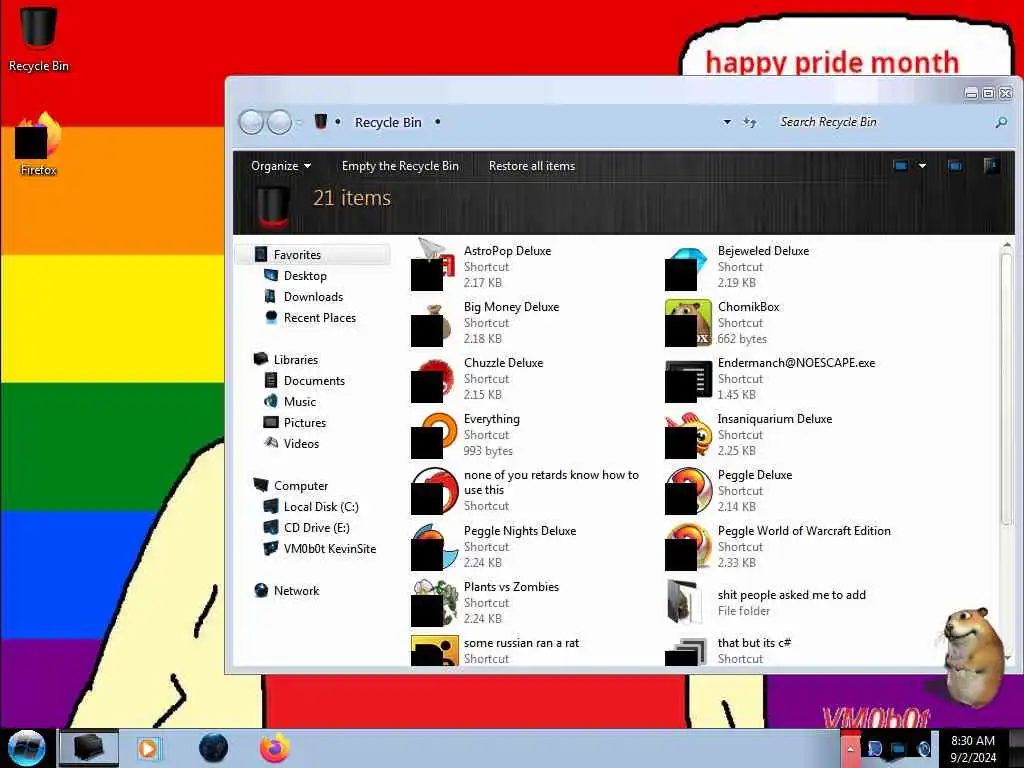The width and height of the screenshot is (1024, 768).
Task: Click the file list vertical scrollbar
Action: click(x=1006, y=389)
